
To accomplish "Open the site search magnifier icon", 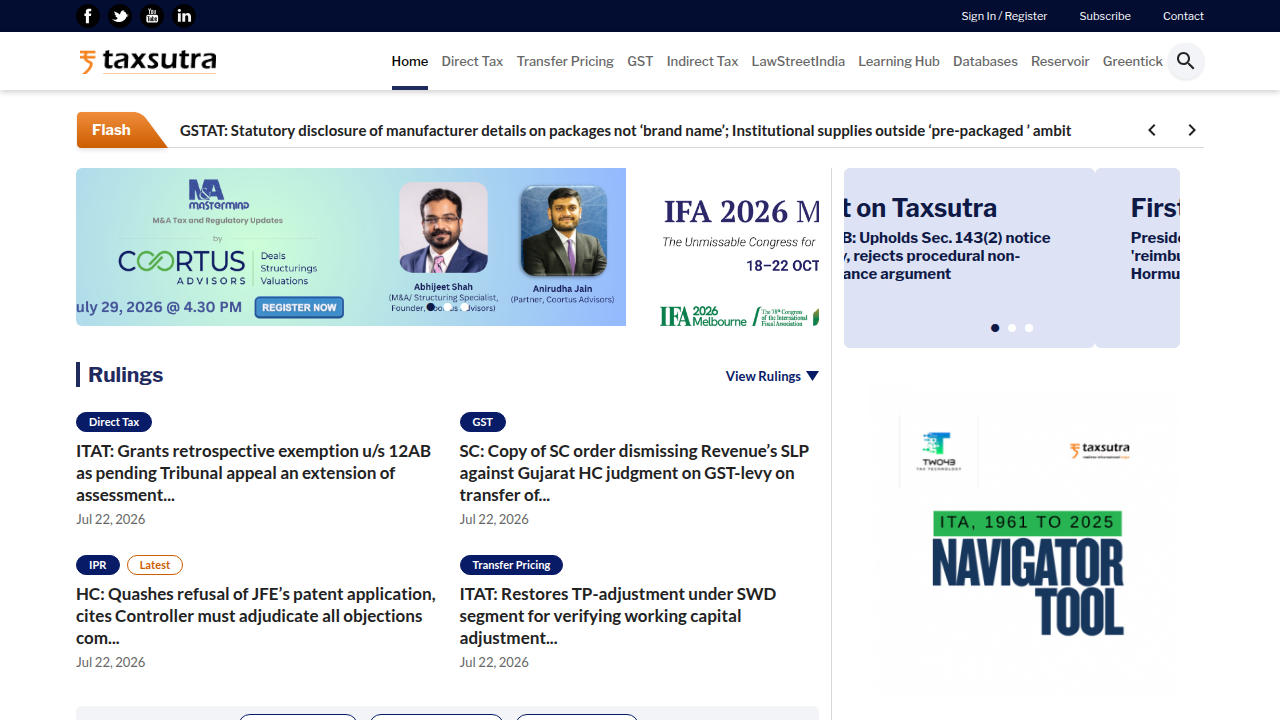I will pyautogui.click(x=1186, y=61).
